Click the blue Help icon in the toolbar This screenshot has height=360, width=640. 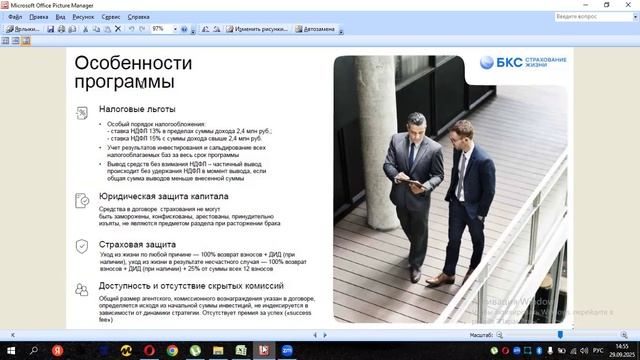[x=184, y=29]
